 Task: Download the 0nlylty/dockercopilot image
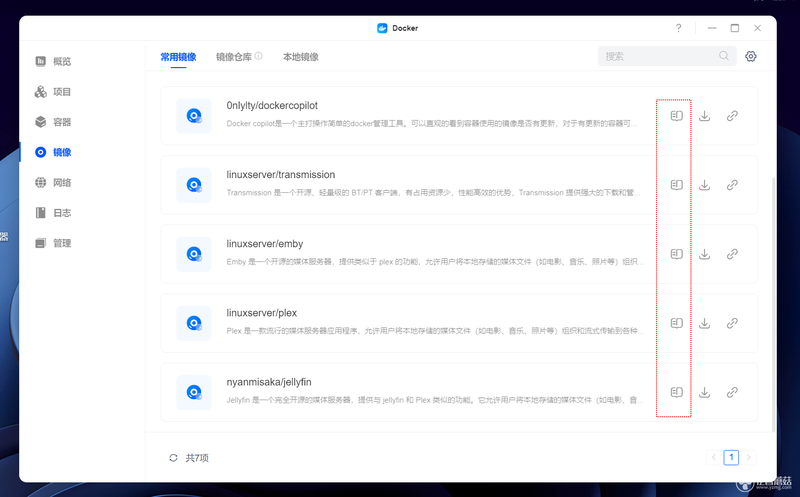[705, 116]
